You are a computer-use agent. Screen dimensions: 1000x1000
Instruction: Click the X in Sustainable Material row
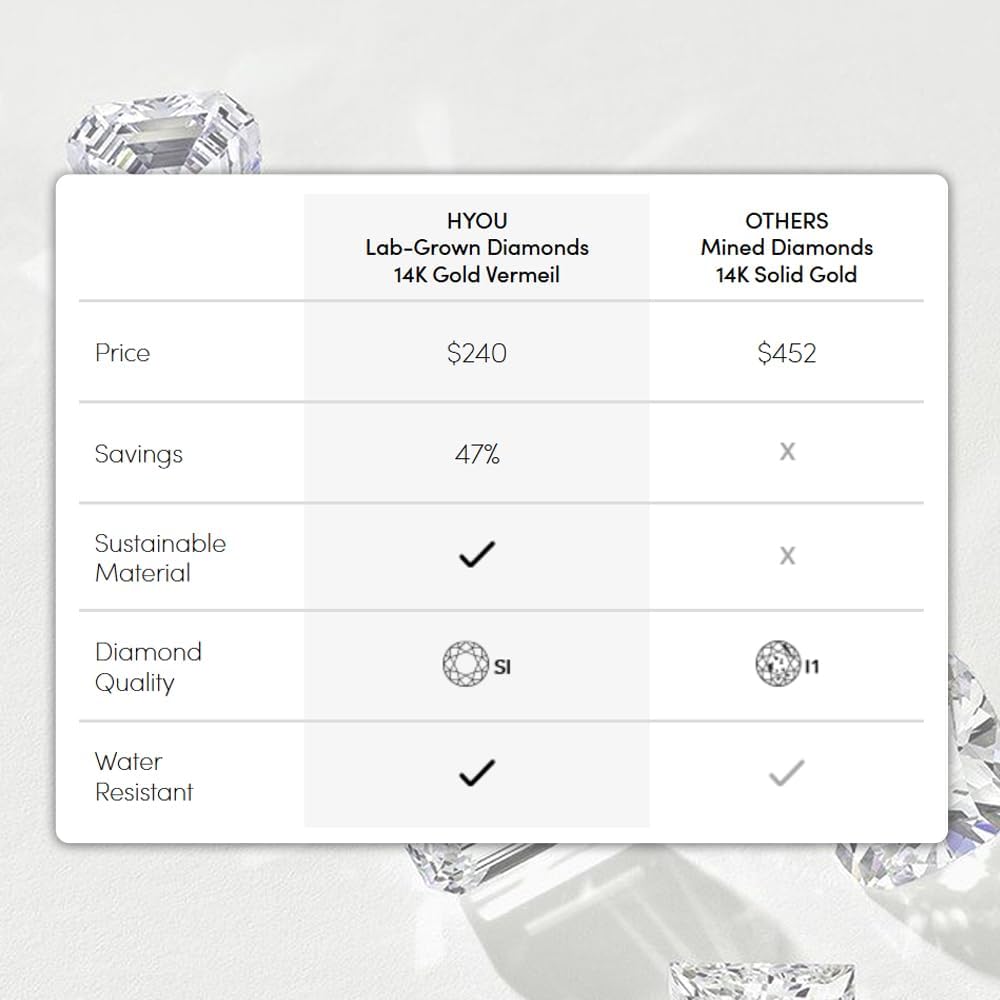787,555
